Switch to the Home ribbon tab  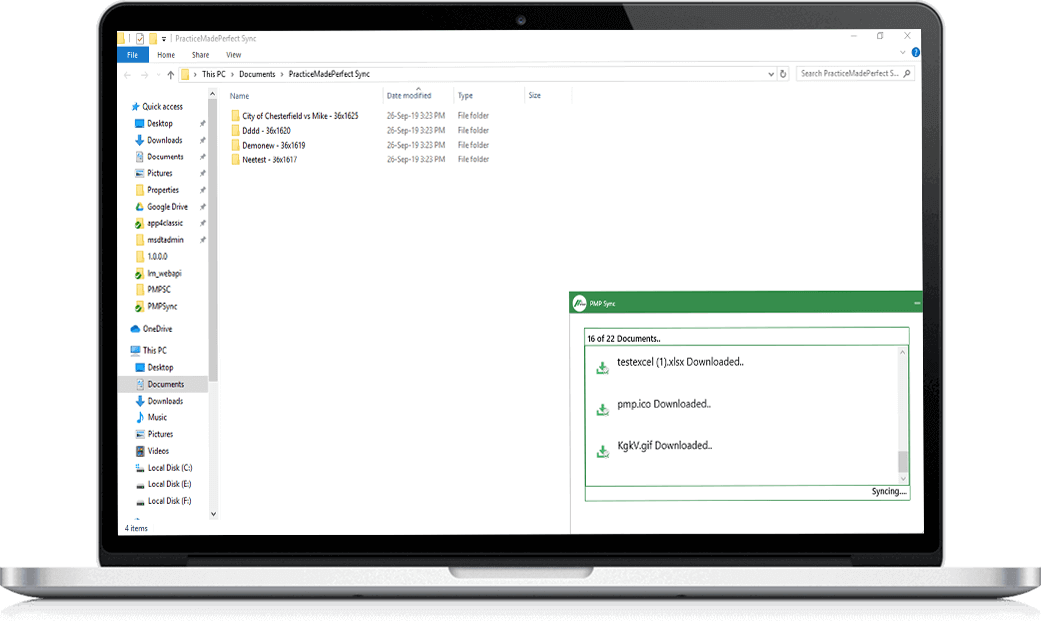point(166,55)
